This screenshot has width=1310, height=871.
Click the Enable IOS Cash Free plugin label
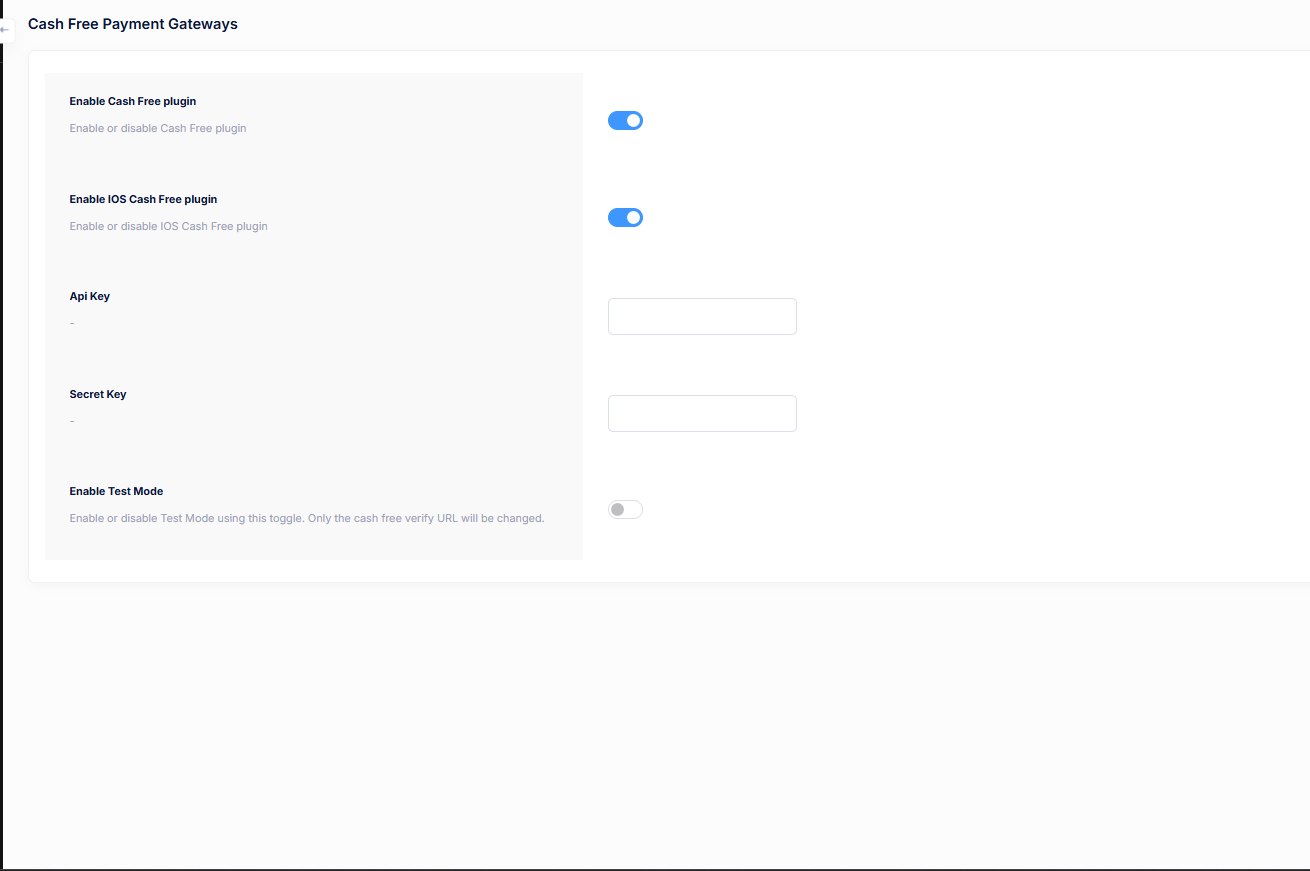click(x=143, y=199)
